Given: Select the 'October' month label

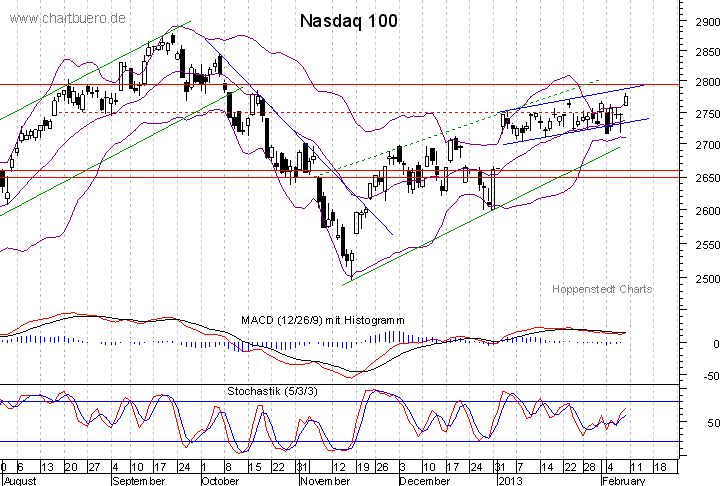Looking at the screenshot, I should (220, 481).
